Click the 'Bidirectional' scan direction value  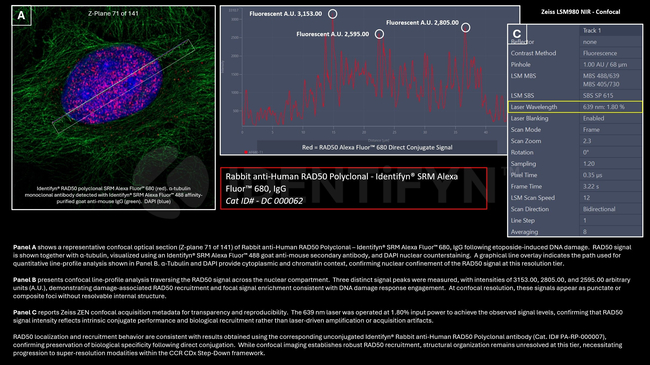[x=599, y=209]
